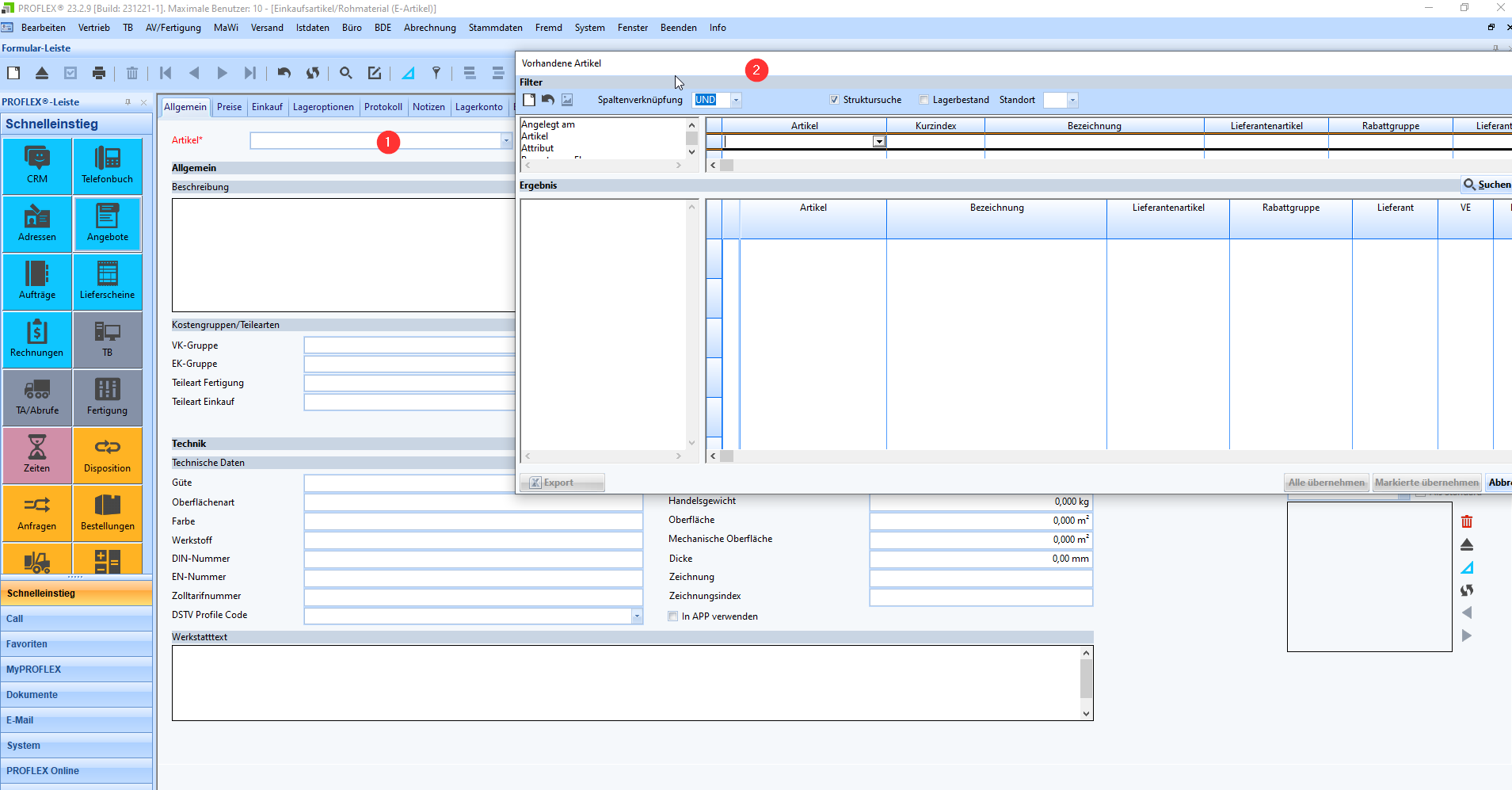Click the Suchen button
The height and width of the screenshot is (790, 1512).
pos(1487,185)
